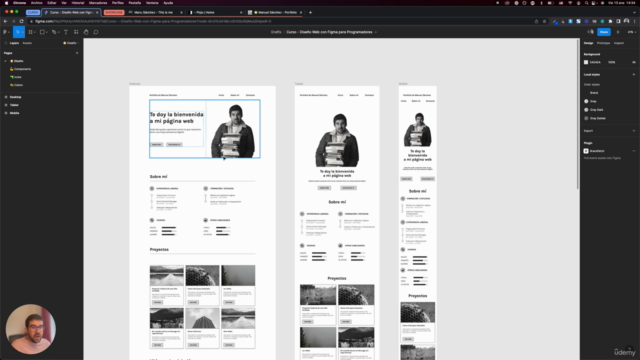Select the Comment tool

pos(96,32)
